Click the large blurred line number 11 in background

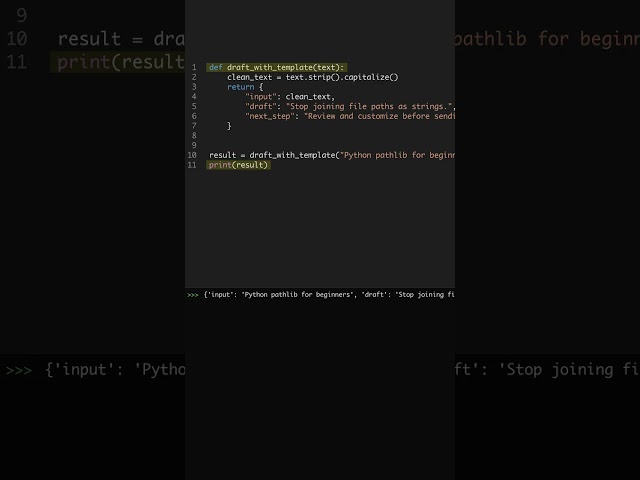click(x=17, y=62)
